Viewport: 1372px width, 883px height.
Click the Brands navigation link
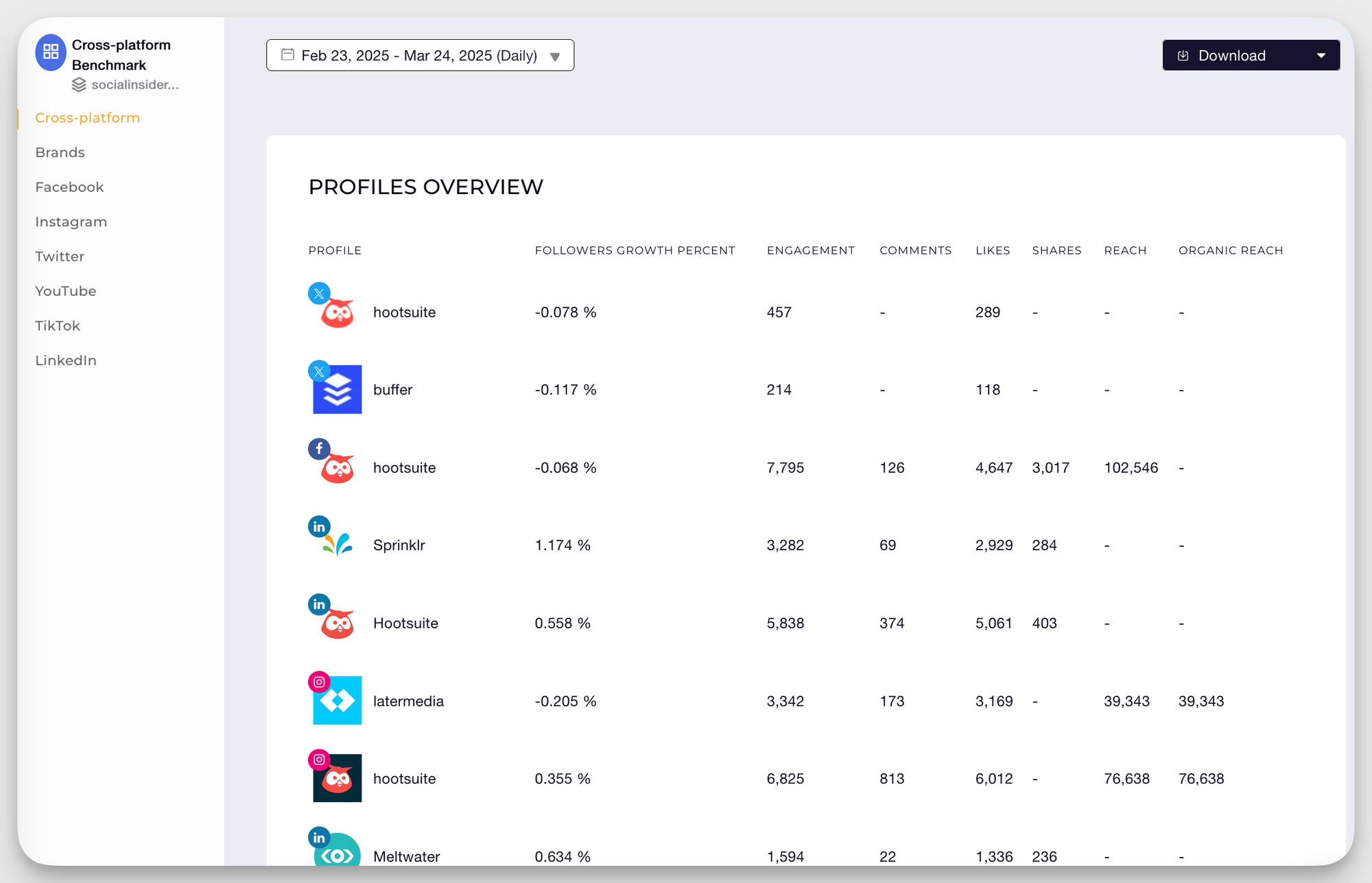coord(60,152)
